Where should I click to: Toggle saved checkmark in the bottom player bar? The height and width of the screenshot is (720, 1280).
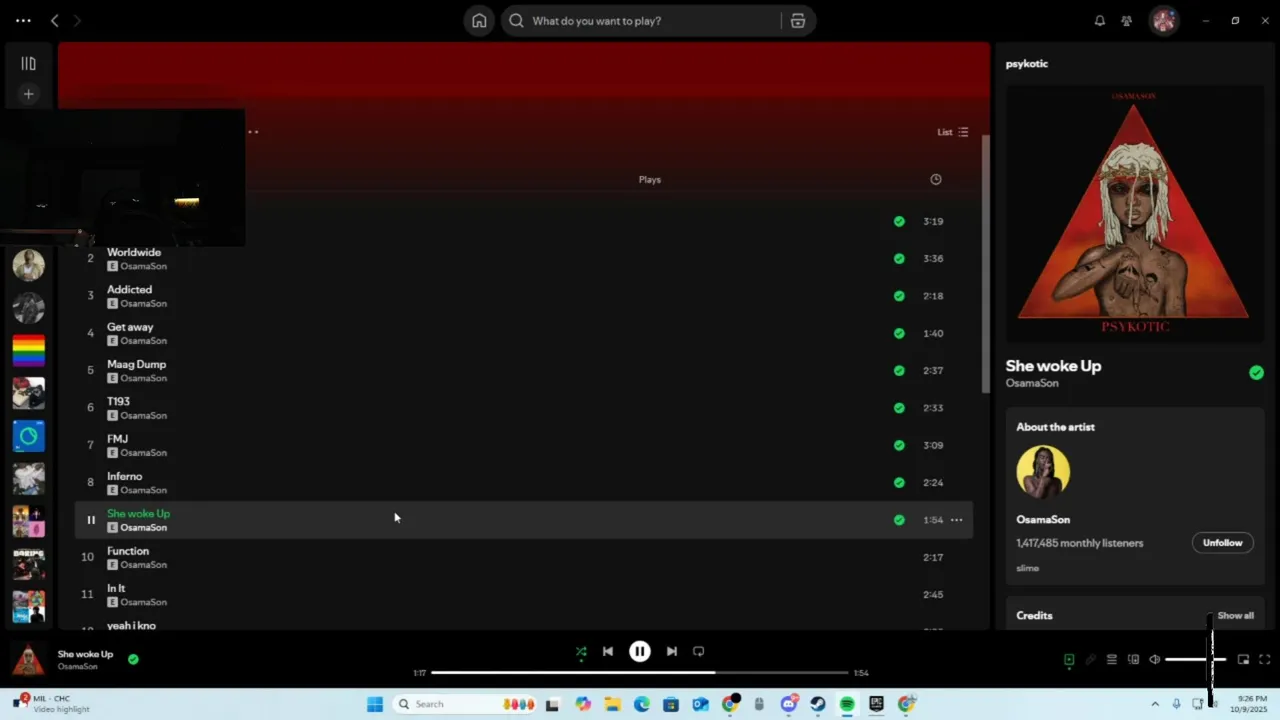133,659
